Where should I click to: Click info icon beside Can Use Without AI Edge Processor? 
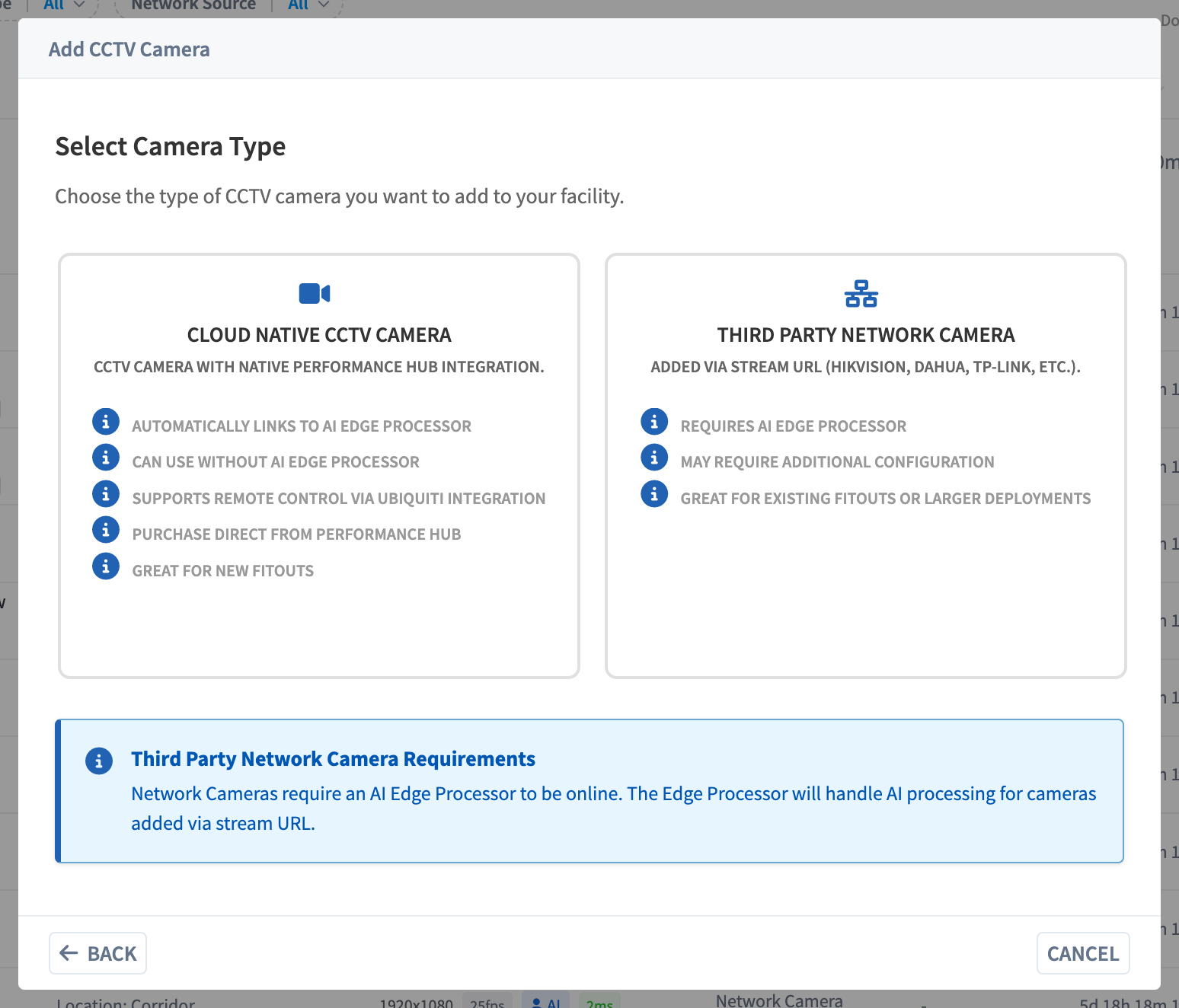(x=106, y=458)
